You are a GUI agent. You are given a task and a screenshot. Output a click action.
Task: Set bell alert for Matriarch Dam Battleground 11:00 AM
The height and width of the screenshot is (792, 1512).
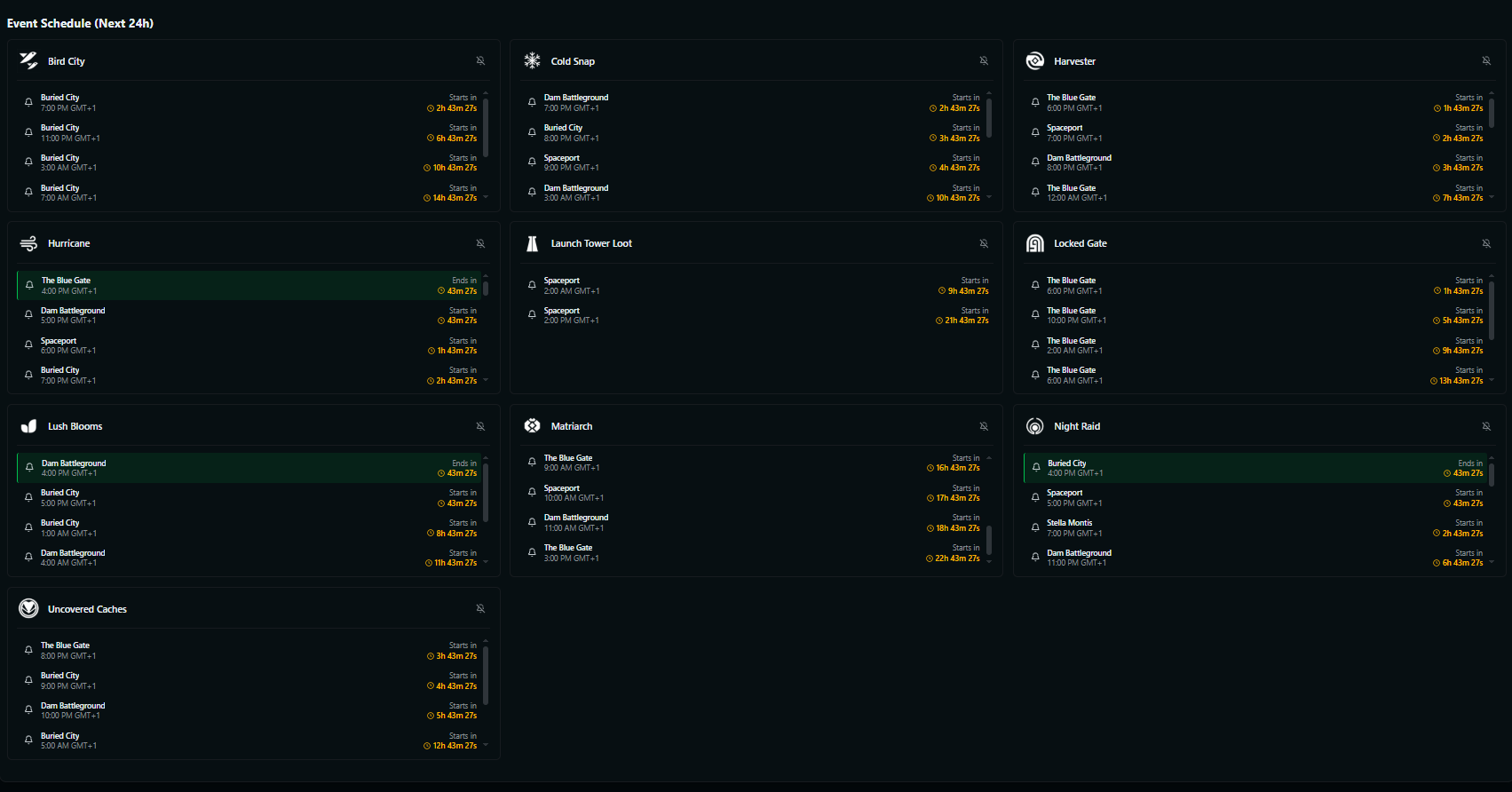click(x=532, y=523)
